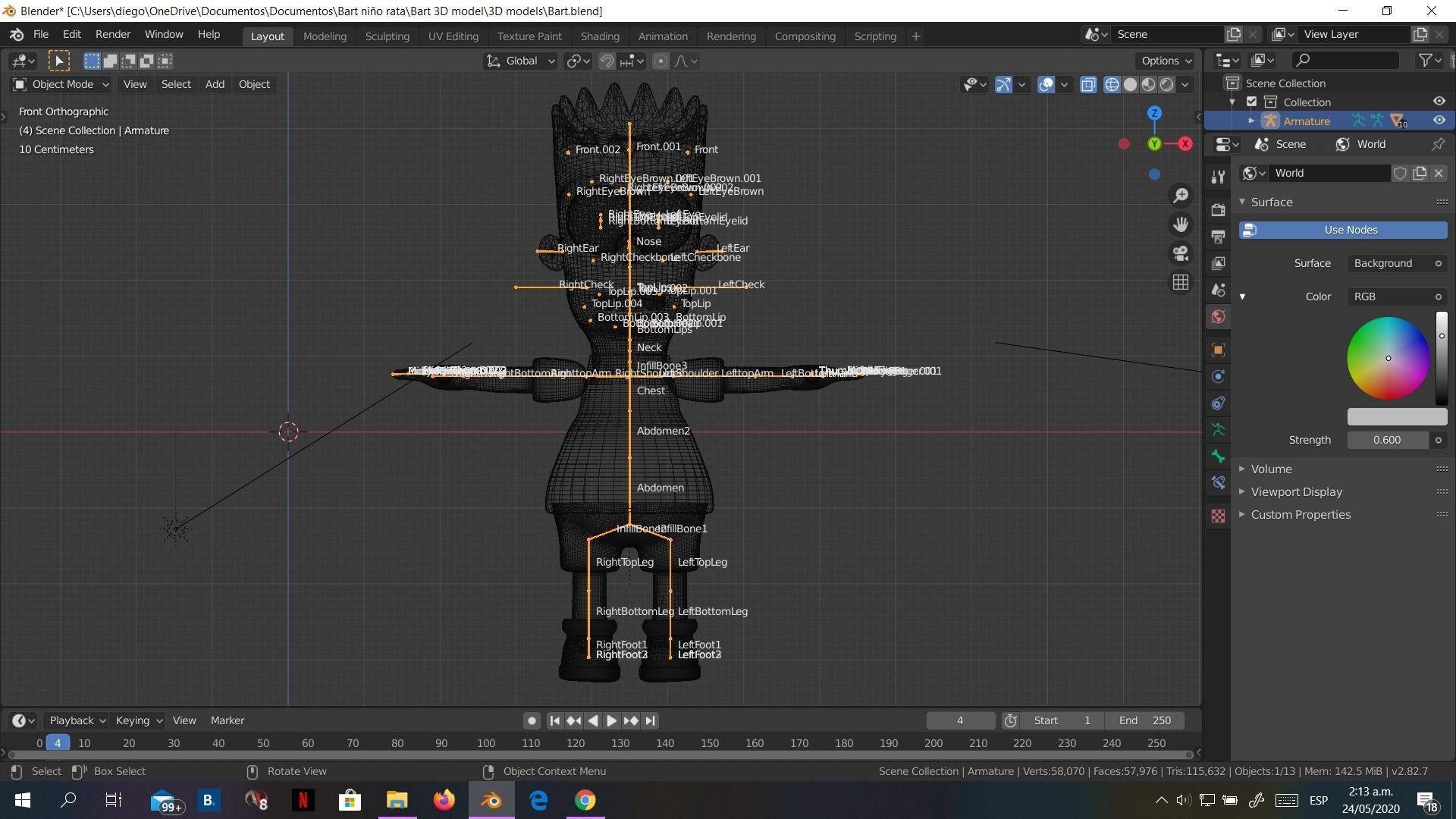Pin the properties editor context
Viewport: 1456px width, 819px height.
[x=1438, y=144]
